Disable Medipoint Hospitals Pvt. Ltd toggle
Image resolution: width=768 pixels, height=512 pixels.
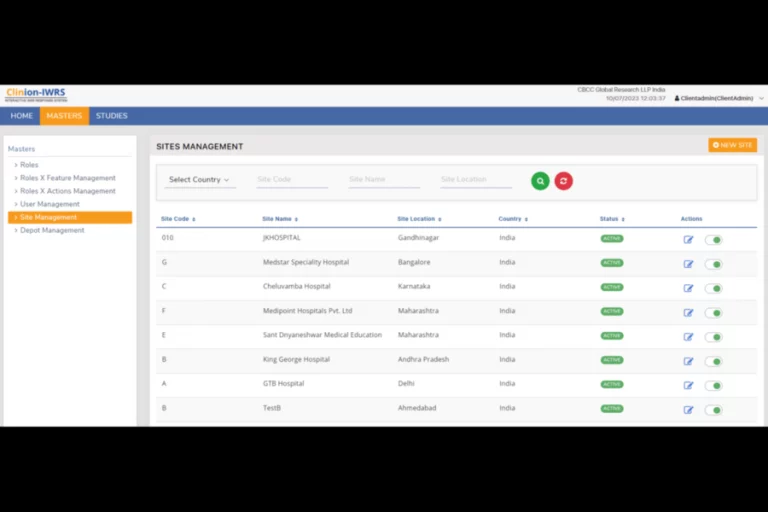(713, 313)
